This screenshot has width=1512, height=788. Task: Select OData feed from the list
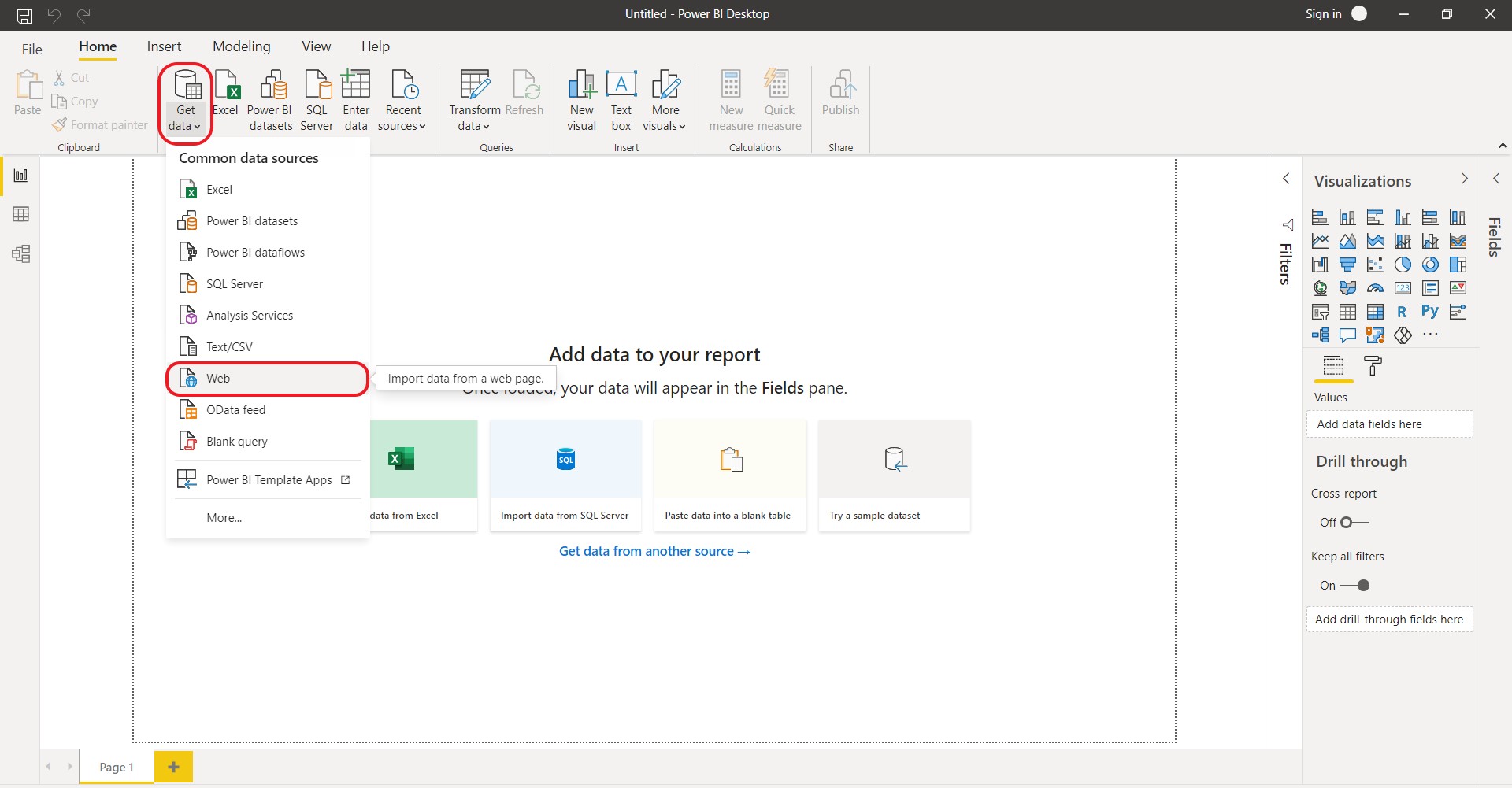click(x=268, y=410)
